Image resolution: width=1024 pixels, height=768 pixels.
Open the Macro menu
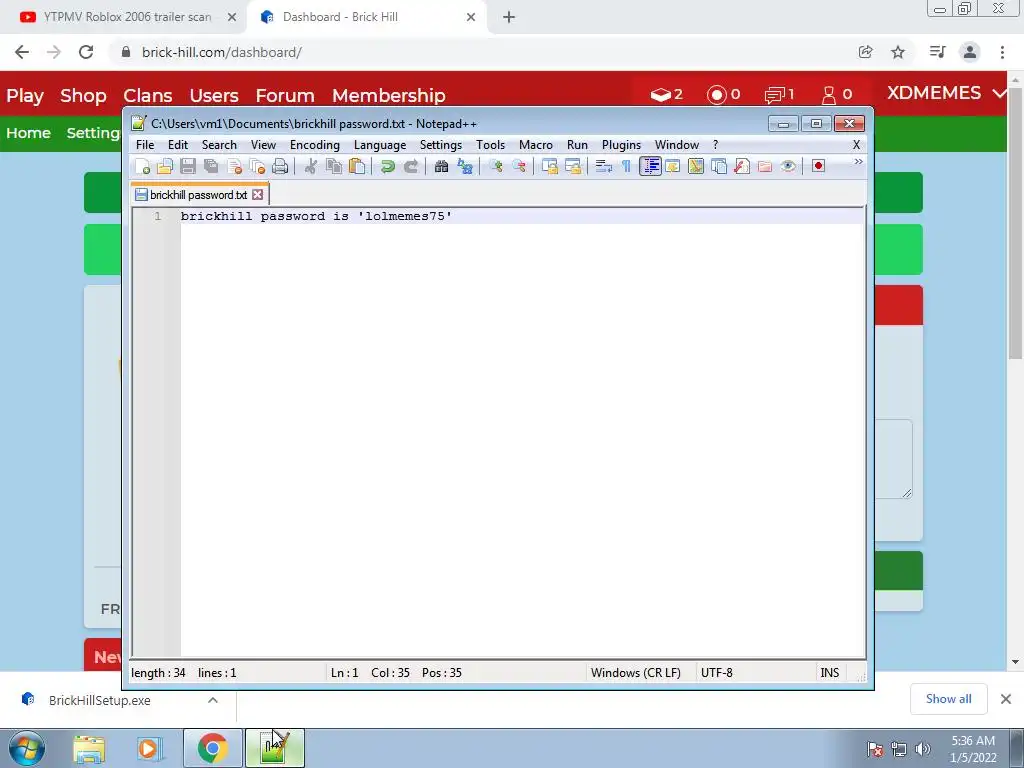tap(536, 145)
